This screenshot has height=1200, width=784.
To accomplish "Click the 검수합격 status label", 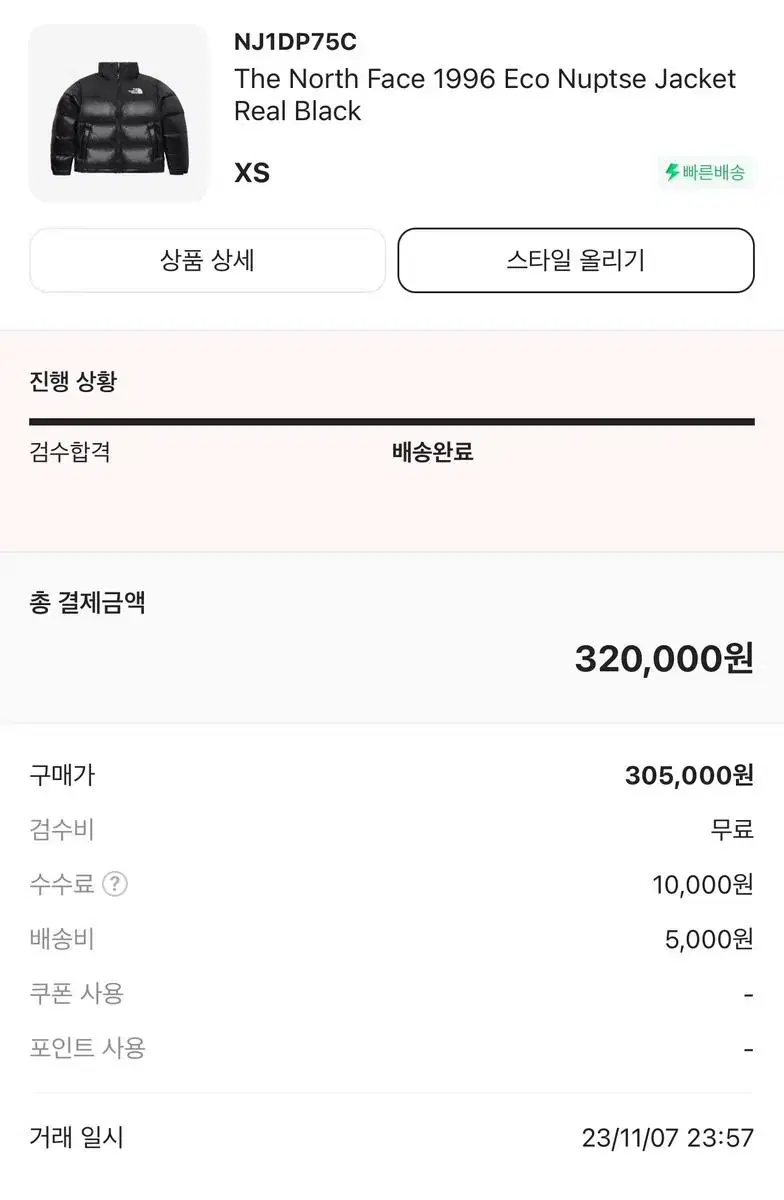I will point(70,452).
